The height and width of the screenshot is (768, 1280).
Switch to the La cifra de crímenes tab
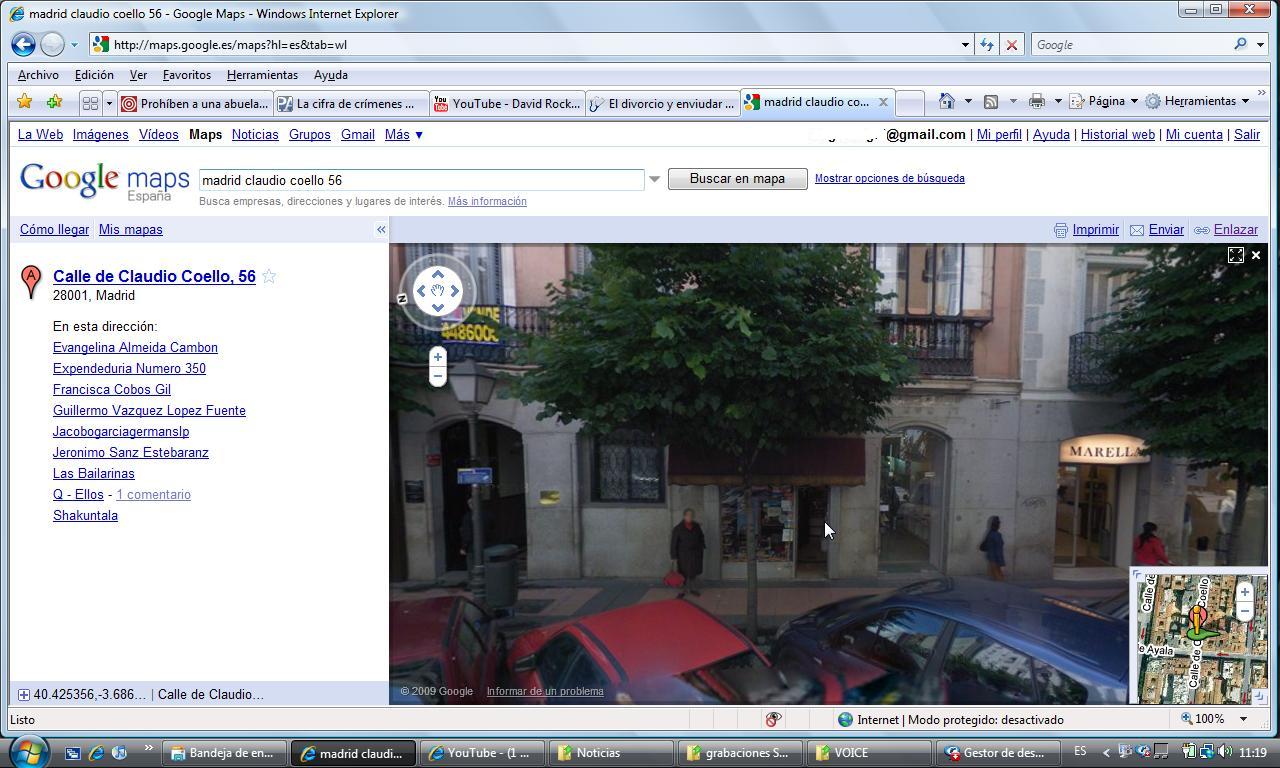351,103
